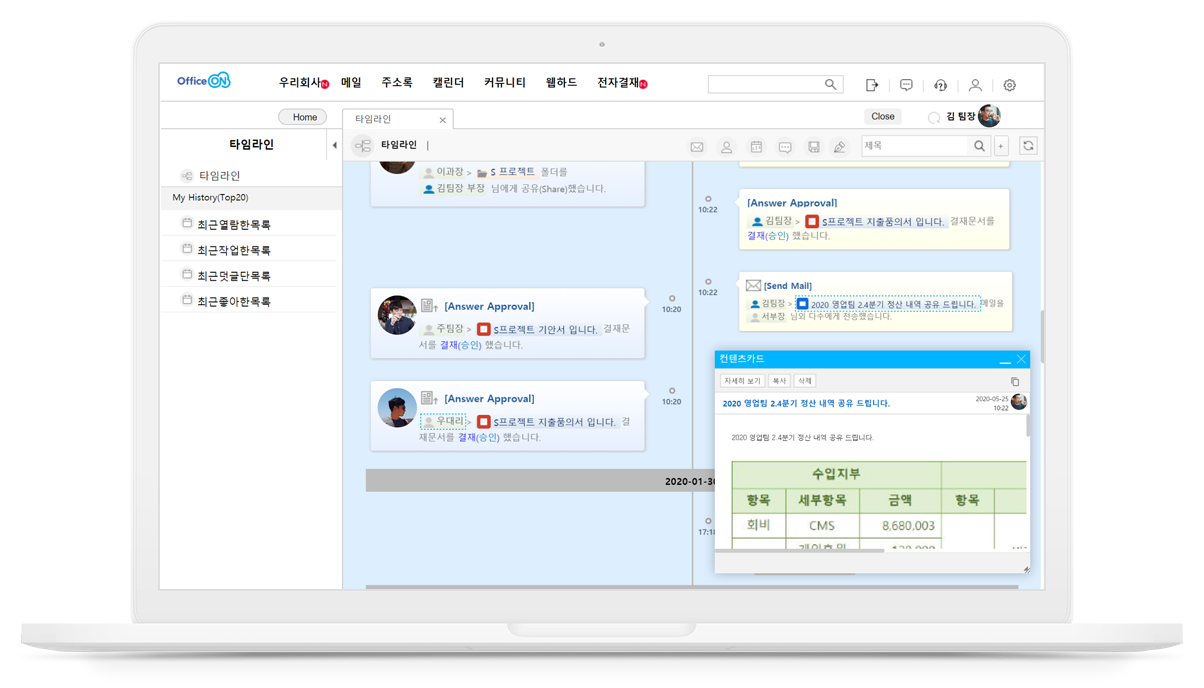Open the 전자결재 menu
This screenshot has height=688, width=1204.
[x=619, y=83]
